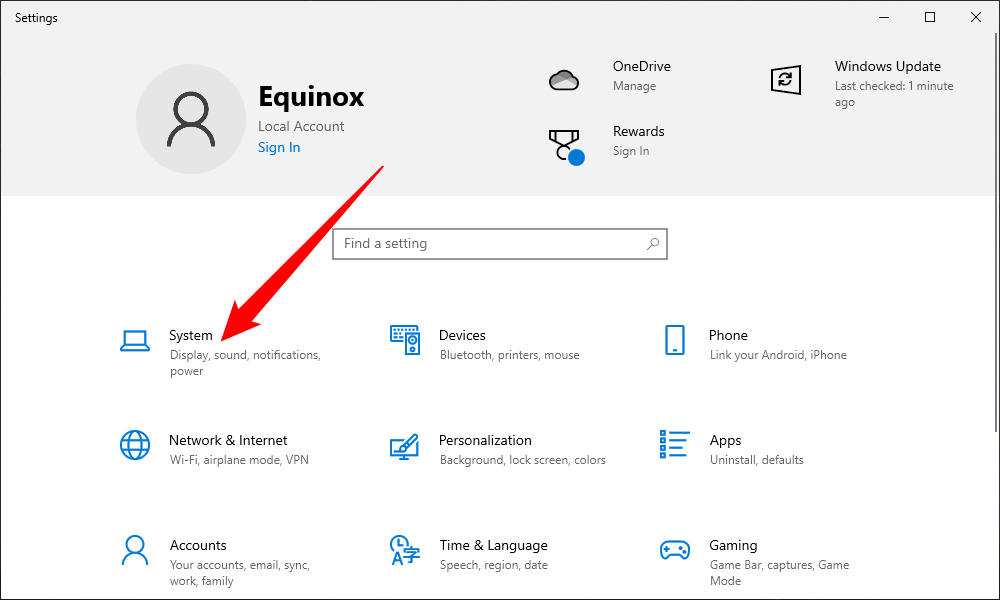Click the Equinox user avatar picture
Screen dimensions: 1000x600
pyautogui.click(x=191, y=119)
